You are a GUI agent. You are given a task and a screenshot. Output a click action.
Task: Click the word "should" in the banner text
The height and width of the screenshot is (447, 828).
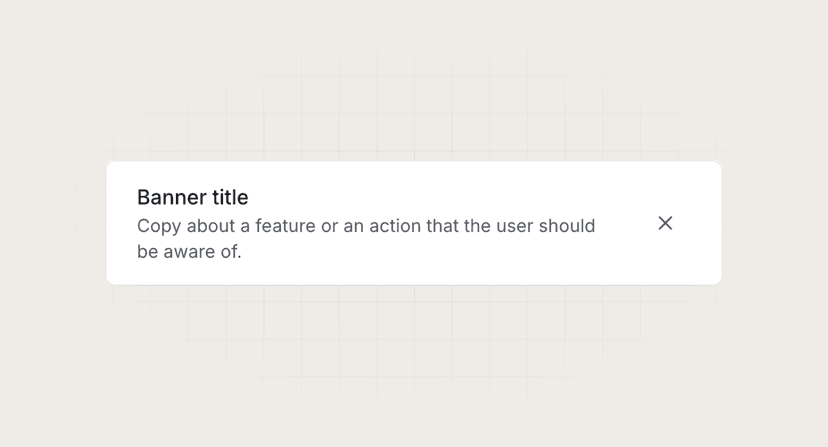pos(566,226)
